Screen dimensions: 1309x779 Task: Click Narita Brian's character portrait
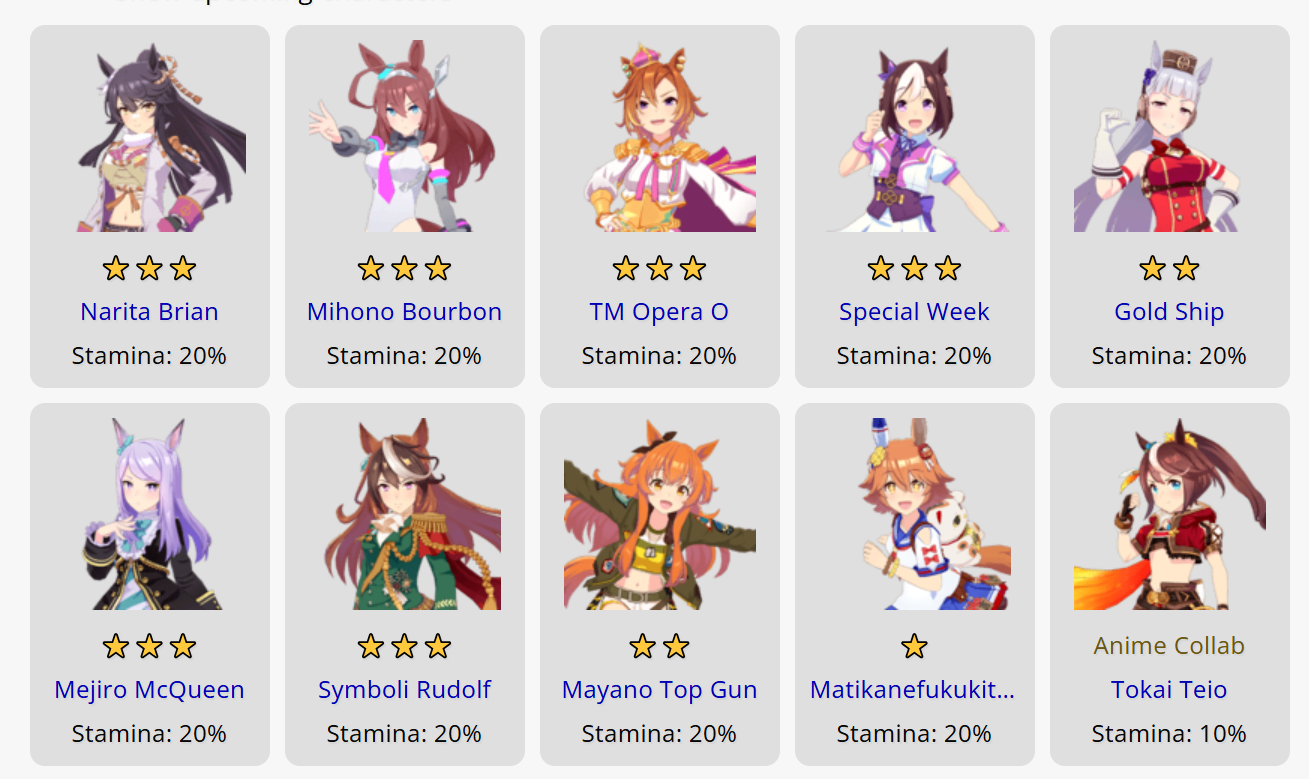(x=150, y=136)
